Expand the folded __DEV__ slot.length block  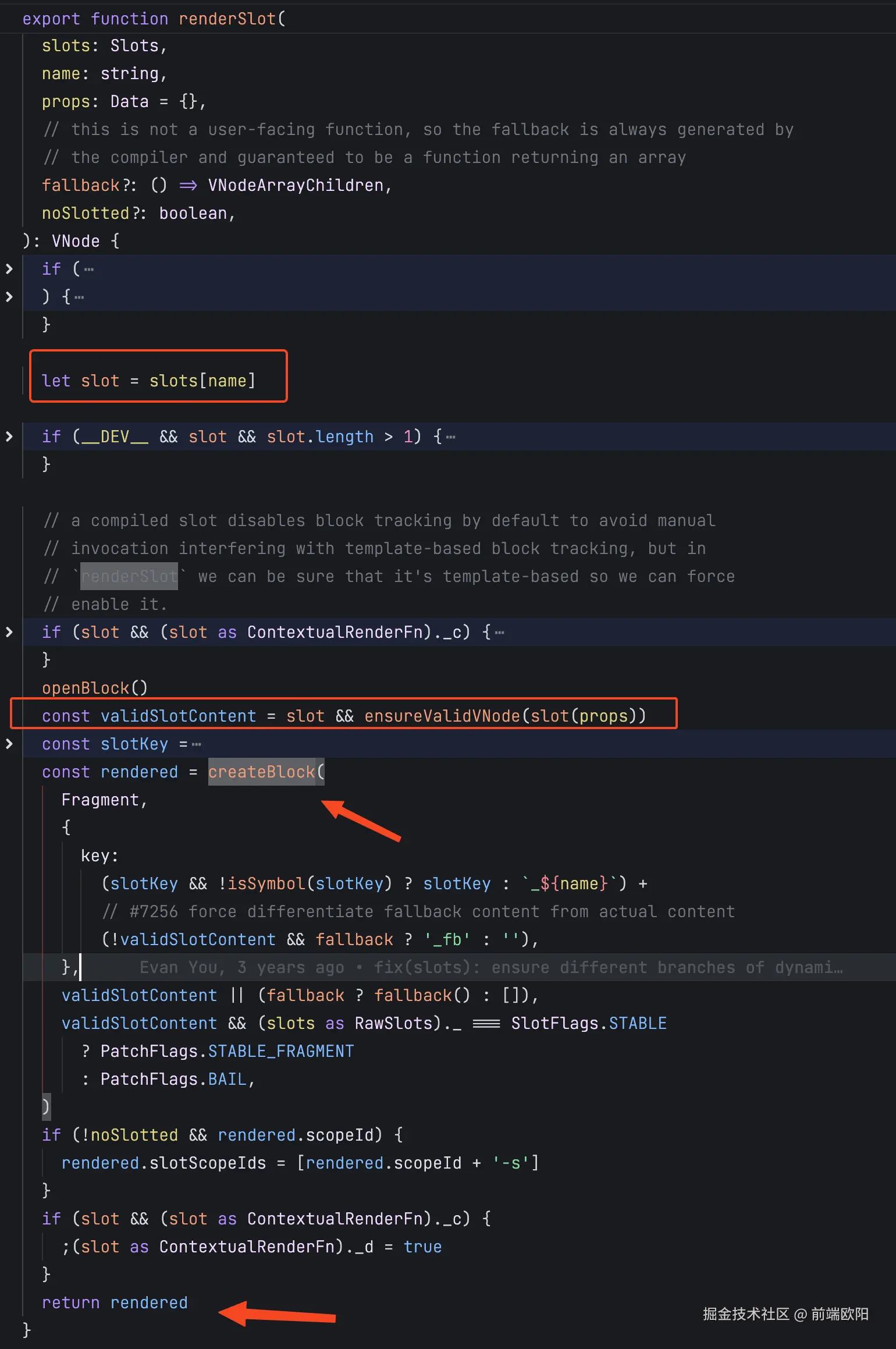9,436
